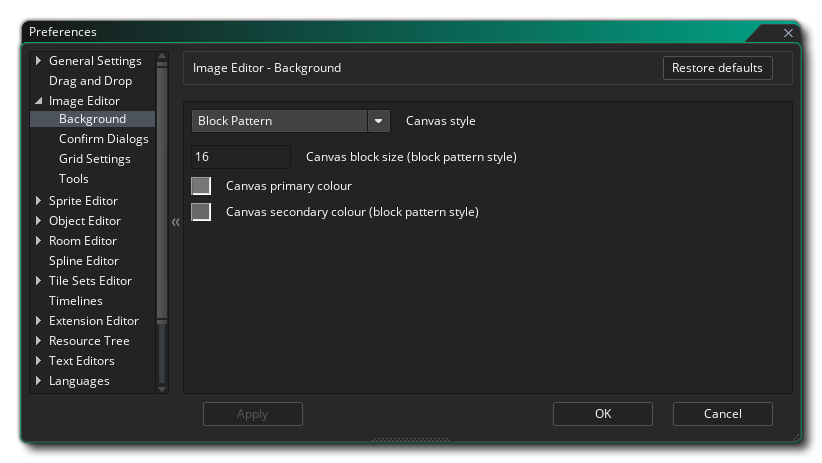Open the Tools preferences page
This screenshot has height=463, width=822.
74,179
